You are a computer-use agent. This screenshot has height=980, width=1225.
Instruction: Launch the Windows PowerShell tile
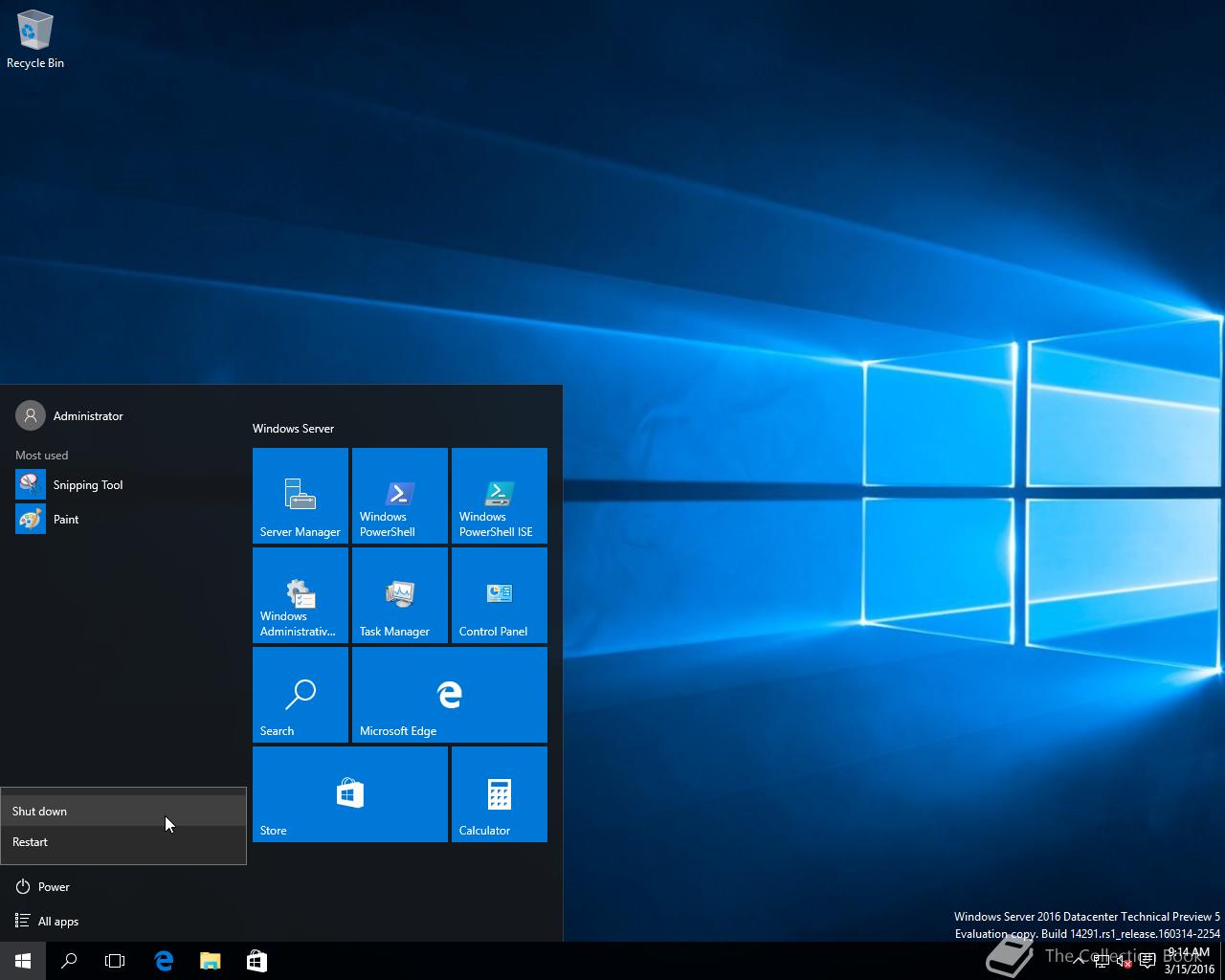pyautogui.click(x=400, y=496)
